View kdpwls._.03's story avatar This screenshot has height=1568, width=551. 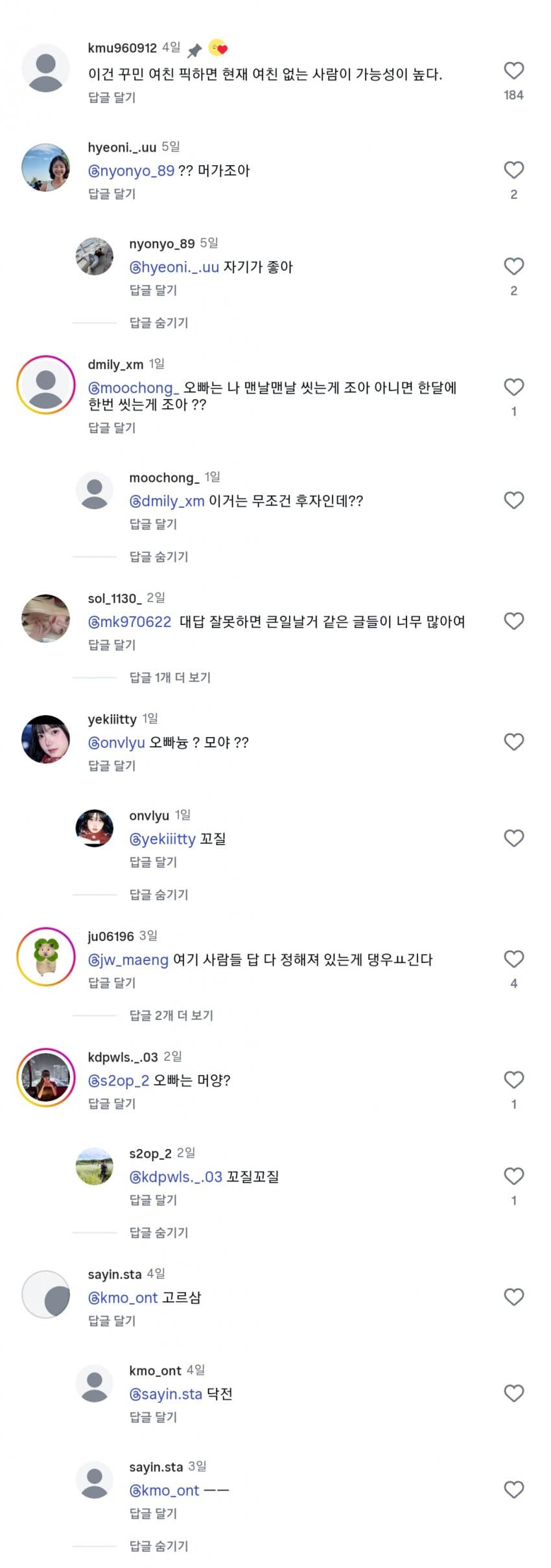coord(45,1077)
